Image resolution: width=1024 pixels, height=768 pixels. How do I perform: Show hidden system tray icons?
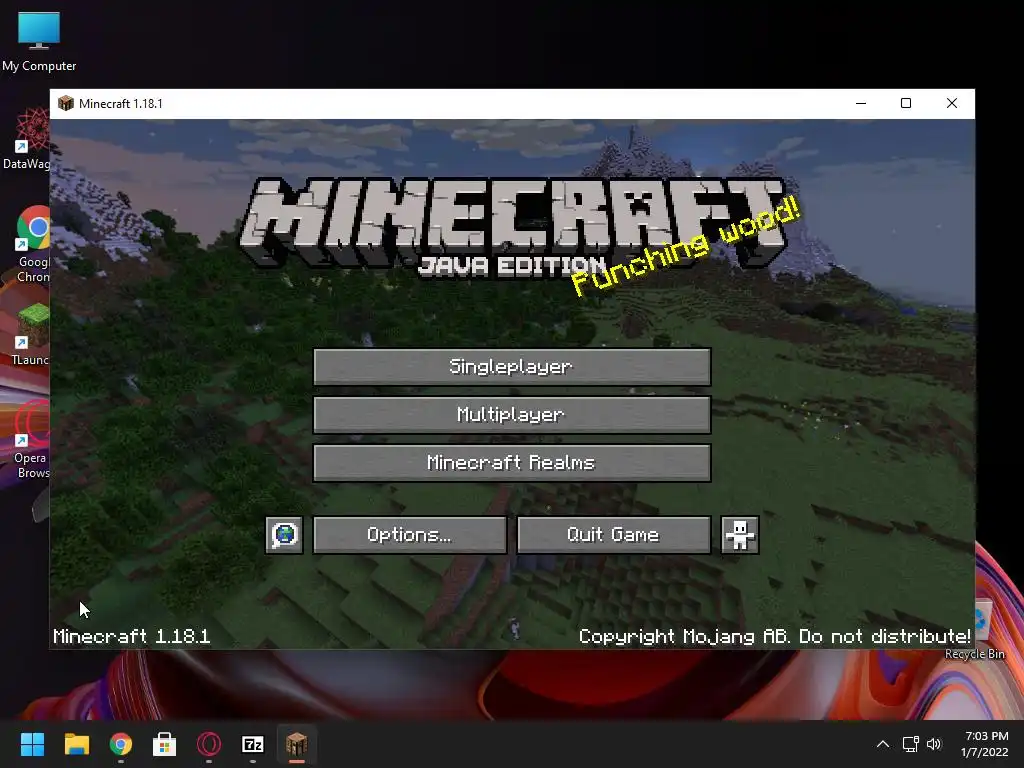(x=882, y=744)
